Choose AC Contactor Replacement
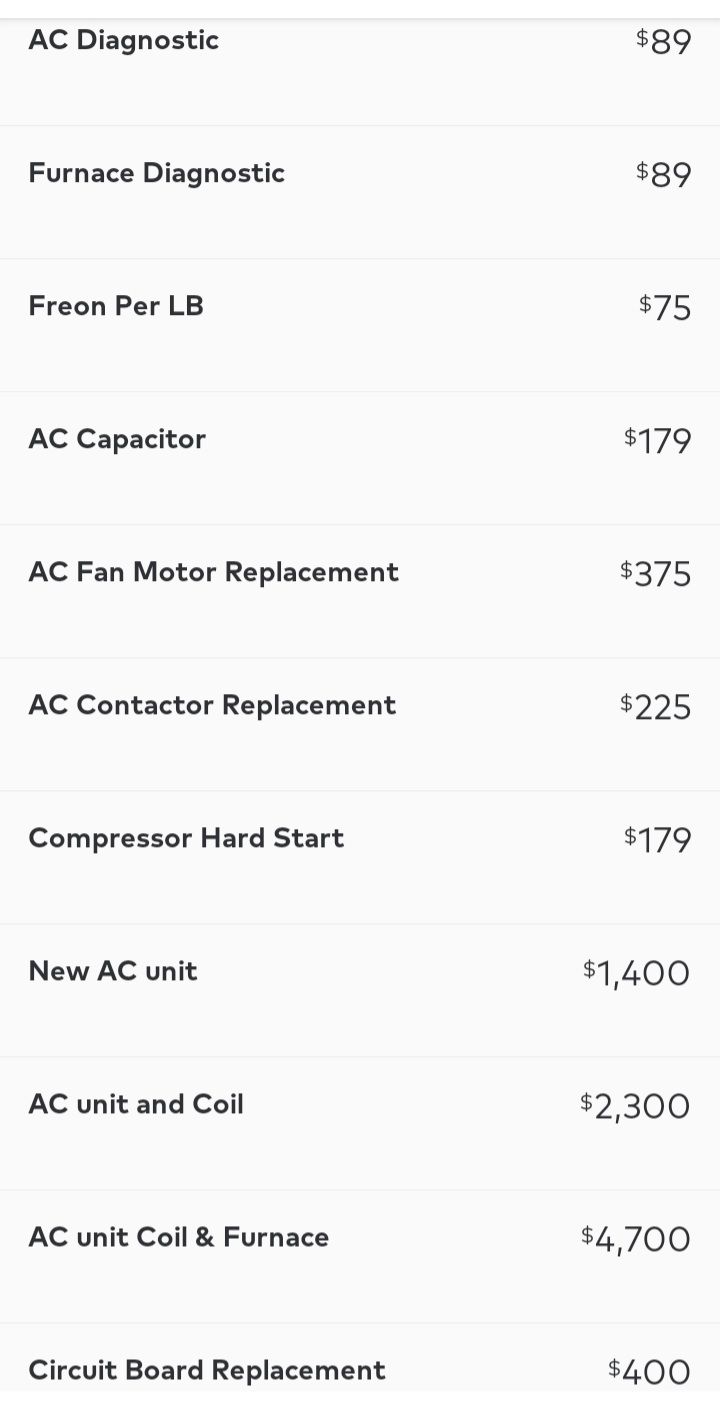 coord(360,724)
